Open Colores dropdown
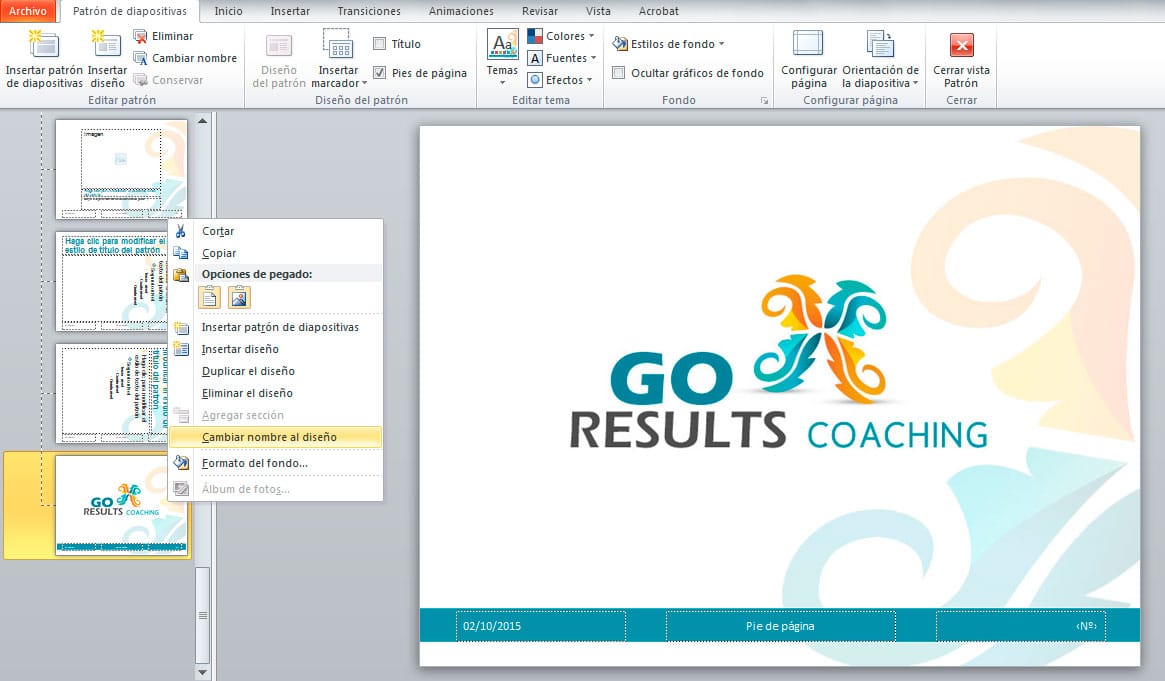 point(561,36)
